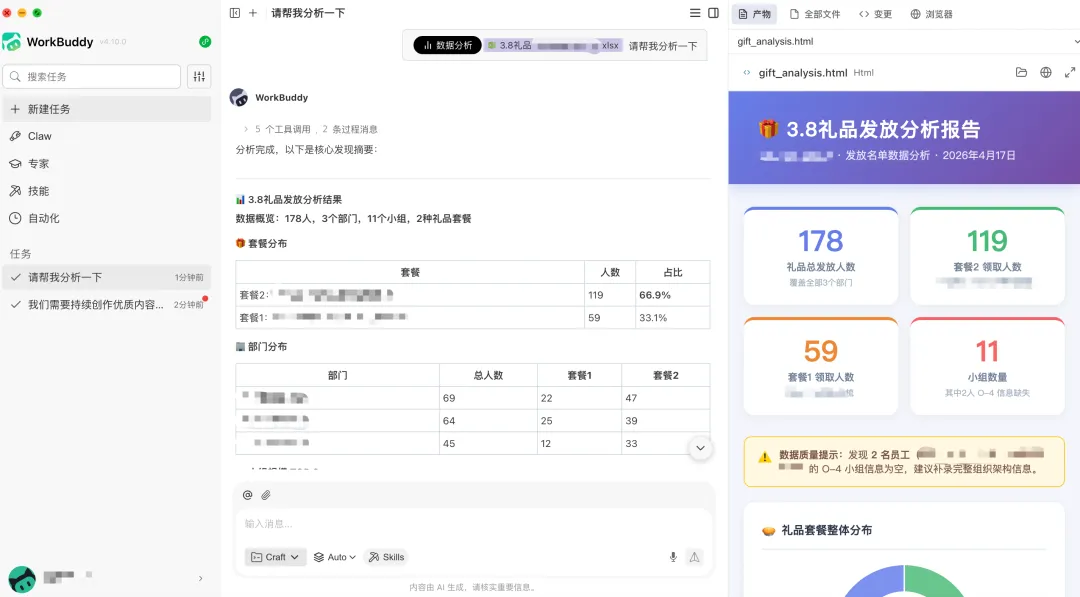Click the microphone voice input icon

673,557
